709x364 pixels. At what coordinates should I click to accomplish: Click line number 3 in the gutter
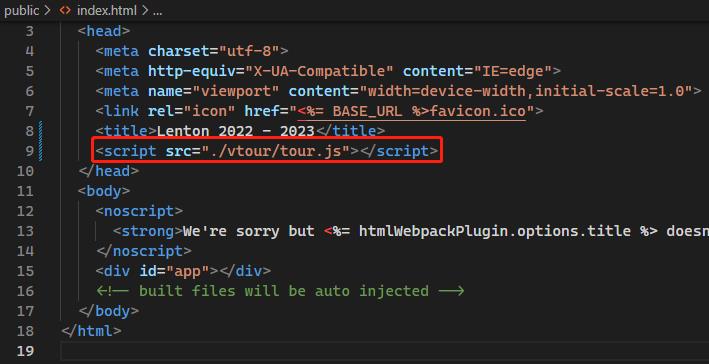29,31
